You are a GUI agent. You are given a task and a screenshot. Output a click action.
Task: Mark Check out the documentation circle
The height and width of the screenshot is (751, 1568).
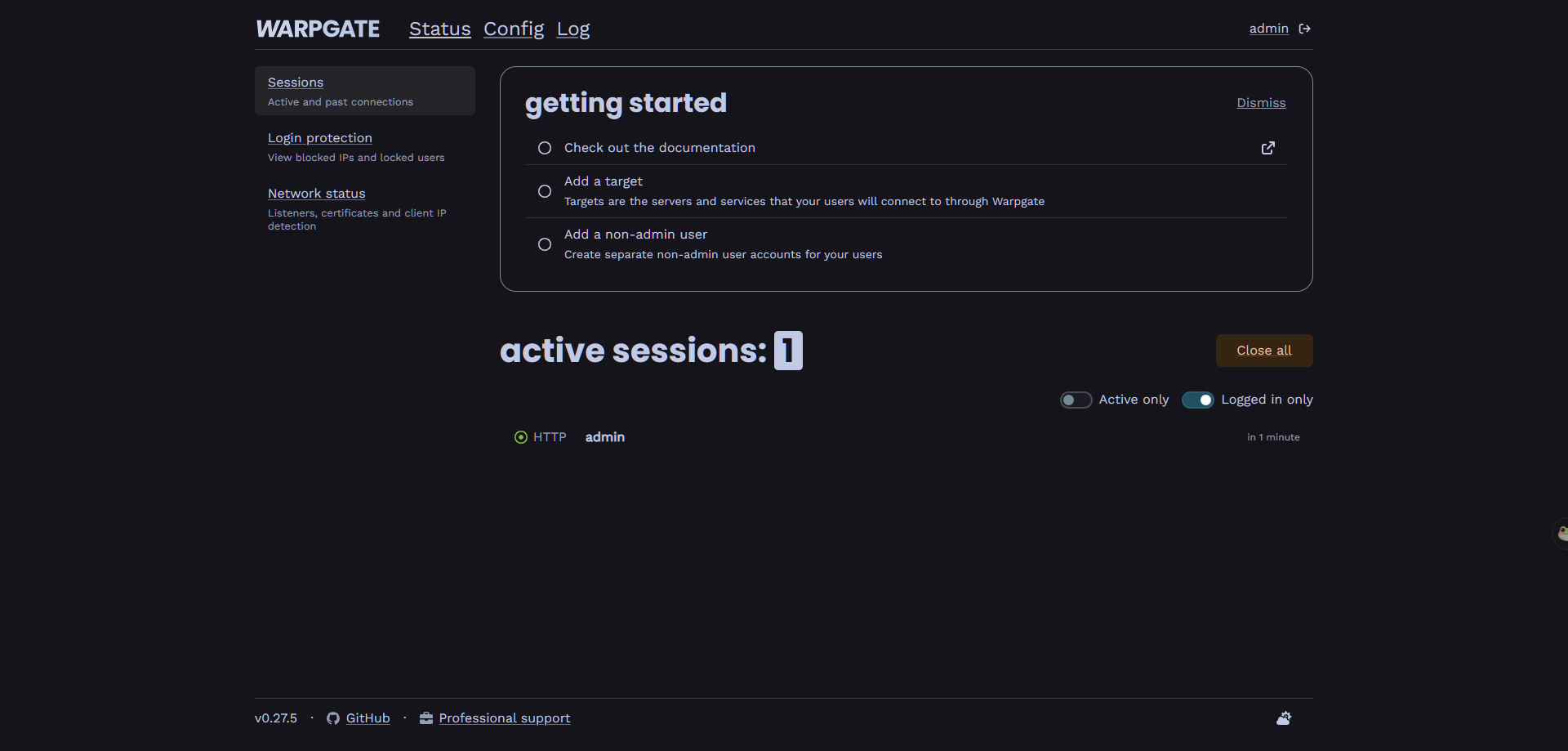[x=545, y=148]
